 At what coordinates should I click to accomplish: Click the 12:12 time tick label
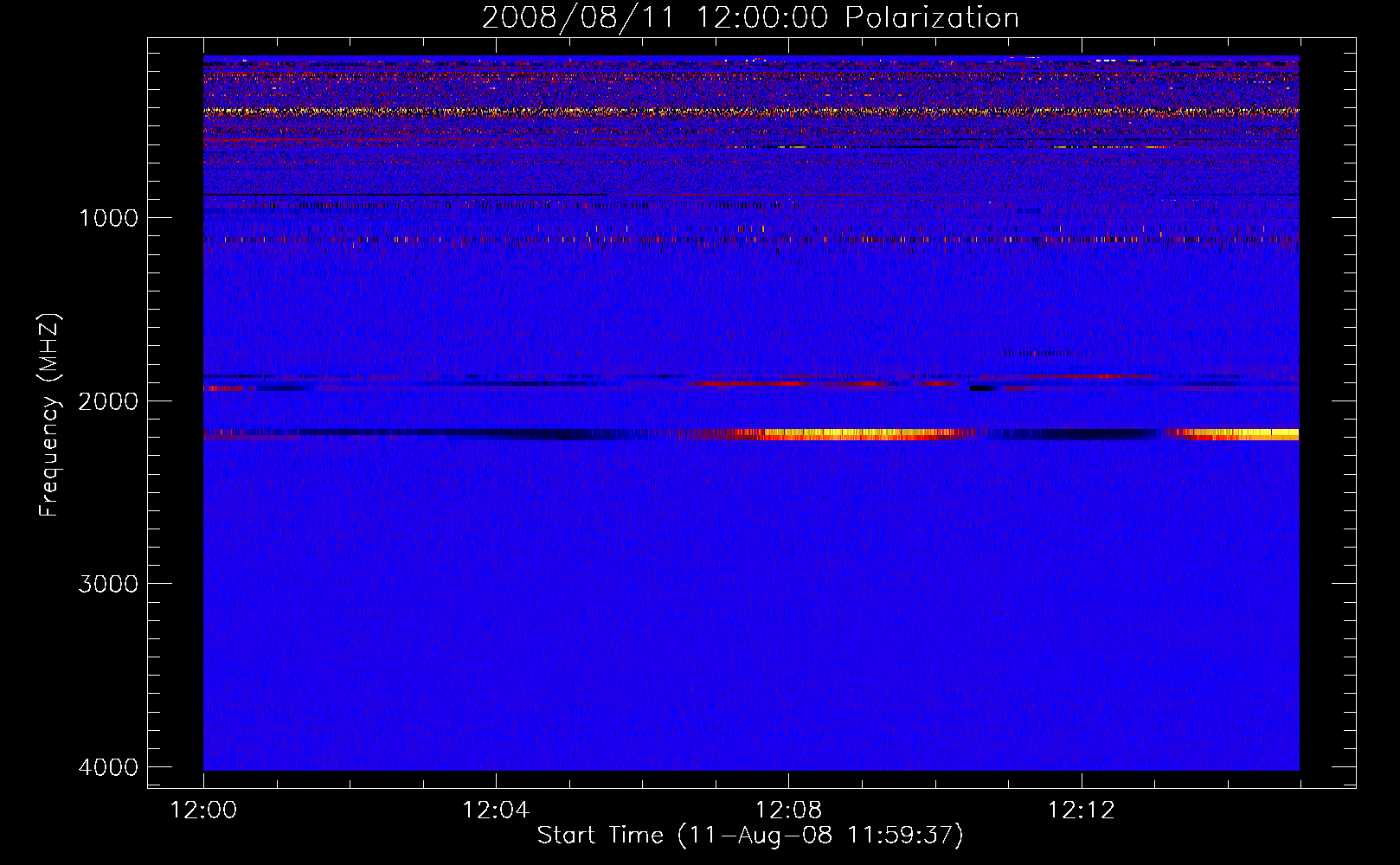1082,811
